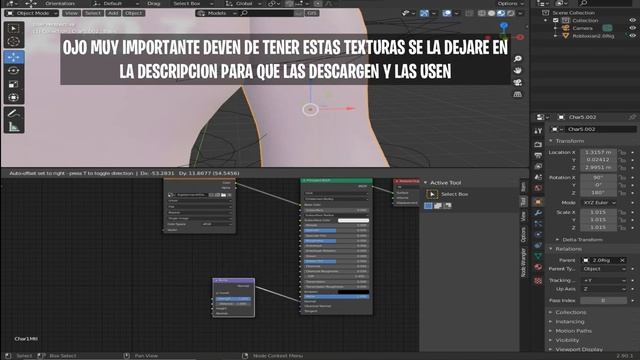Activate the Cursor tool in viewport toolbar
Screen dimensions: 640x360
[x=13, y=42]
